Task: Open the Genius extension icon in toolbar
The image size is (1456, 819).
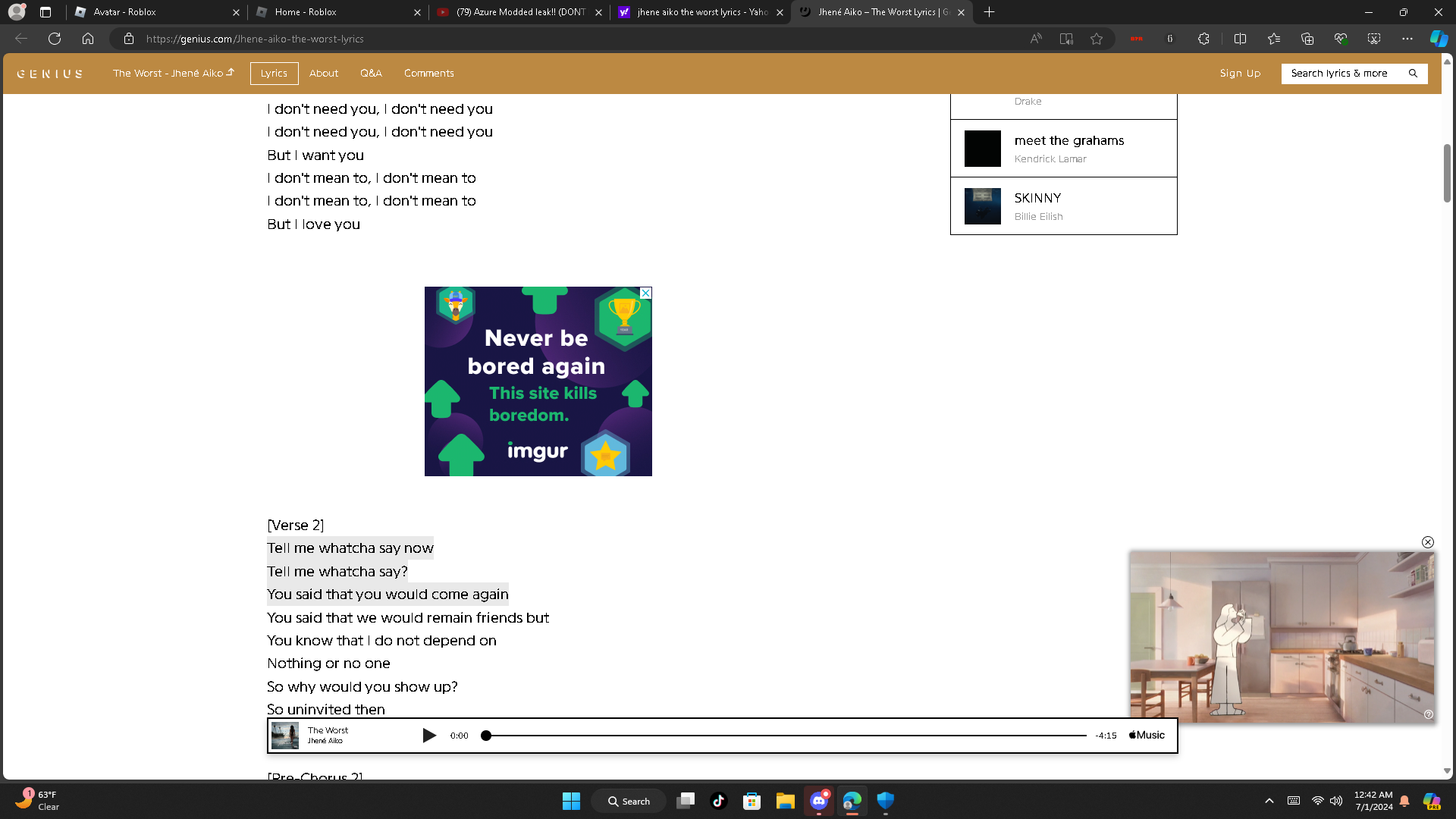Action: click(1170, 39)
